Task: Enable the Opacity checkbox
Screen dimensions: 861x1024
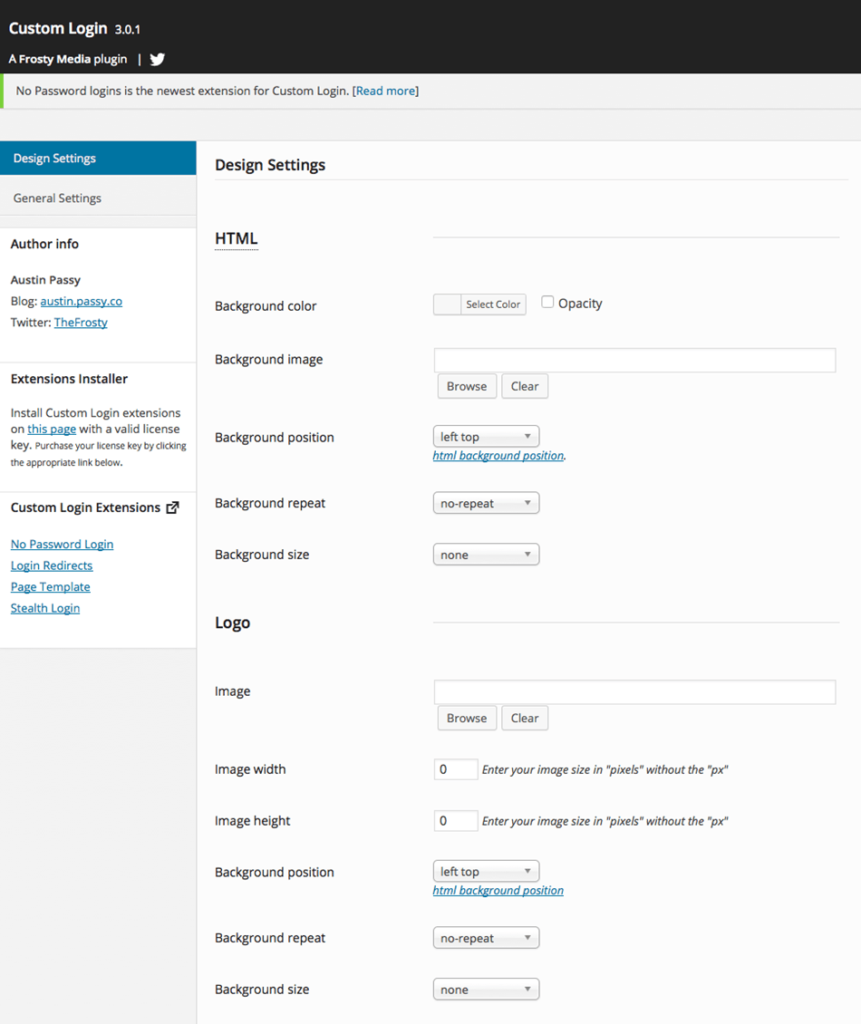Action: [x=547, y=302]
